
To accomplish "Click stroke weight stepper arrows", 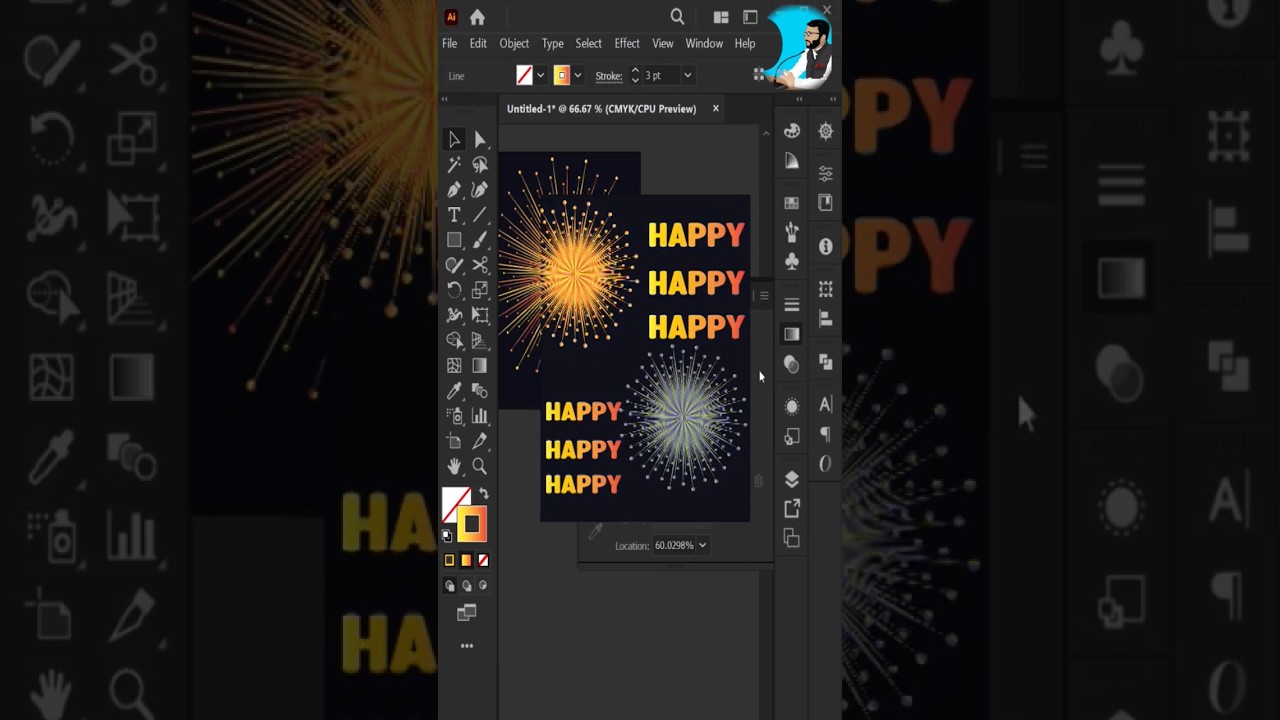I will [x=635, y=75].
